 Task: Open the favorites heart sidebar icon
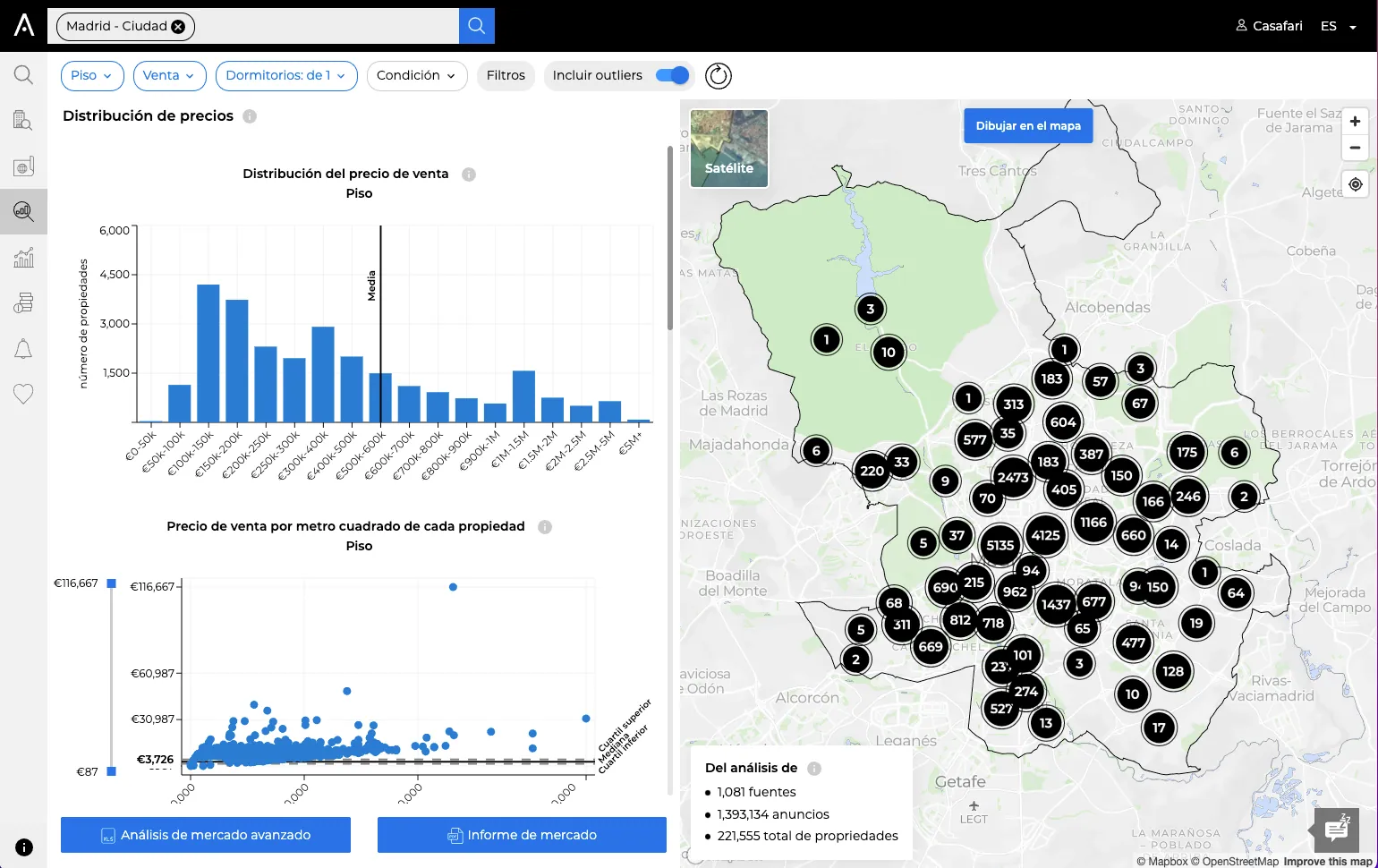pos(23,394)
